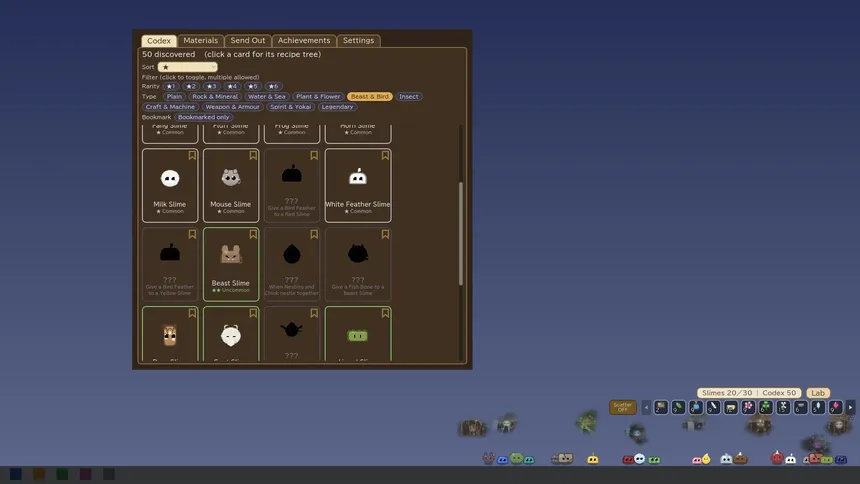Click the green square taskbar icon
This screenshot has height=484, width=860.
63,474
